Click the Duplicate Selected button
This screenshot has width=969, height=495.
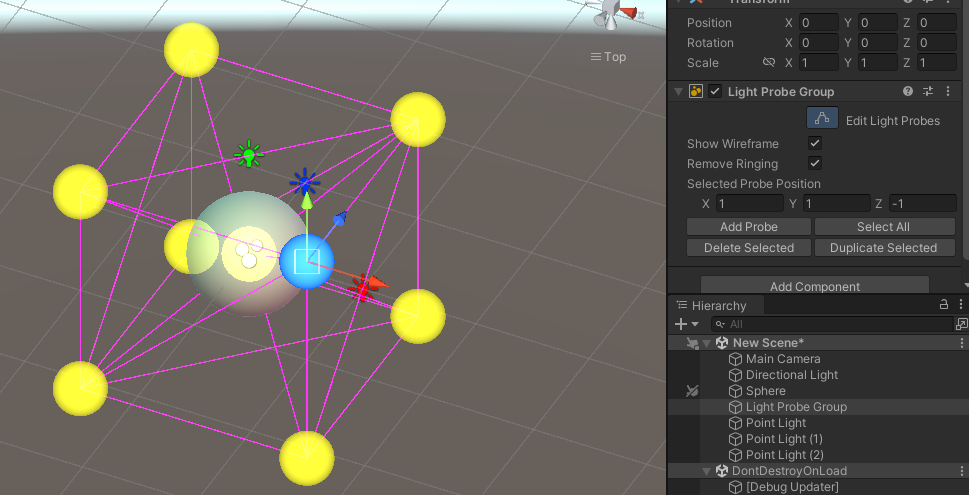point(884,248)
